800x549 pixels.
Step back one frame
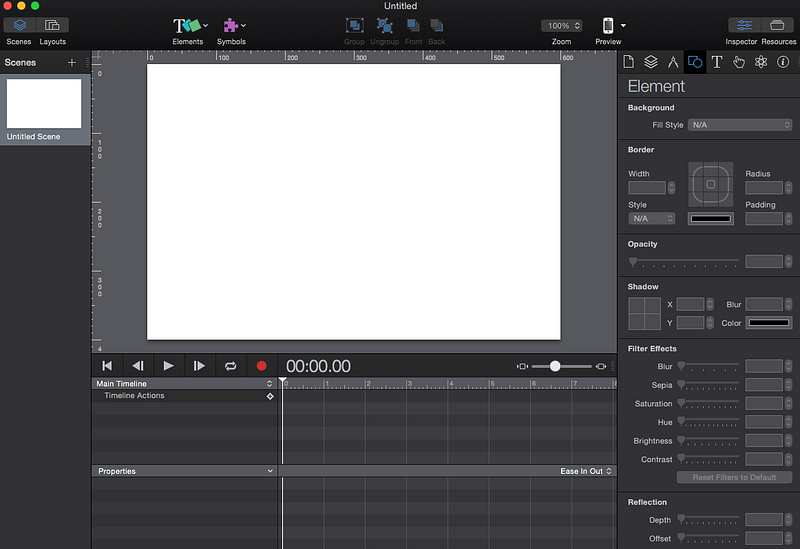point(138,366)
